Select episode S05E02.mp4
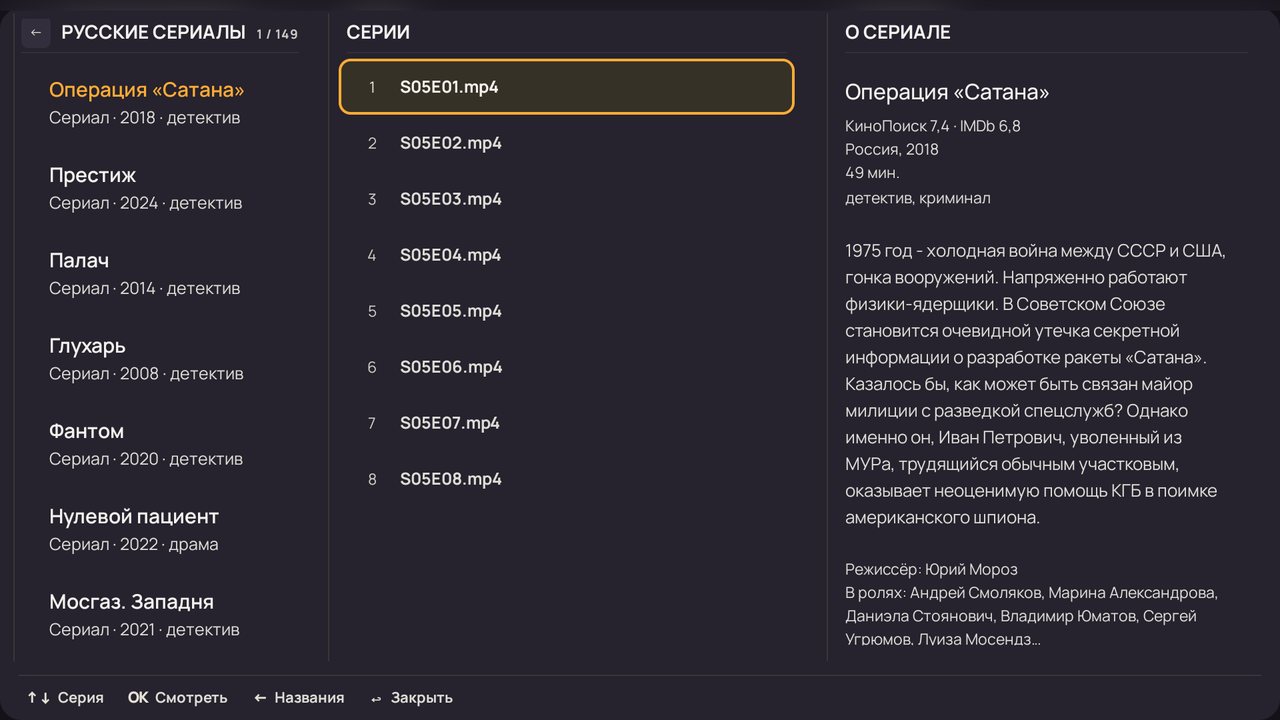Screen dimensions: 1280x720 pyautogui.click(x=566, y=143)
